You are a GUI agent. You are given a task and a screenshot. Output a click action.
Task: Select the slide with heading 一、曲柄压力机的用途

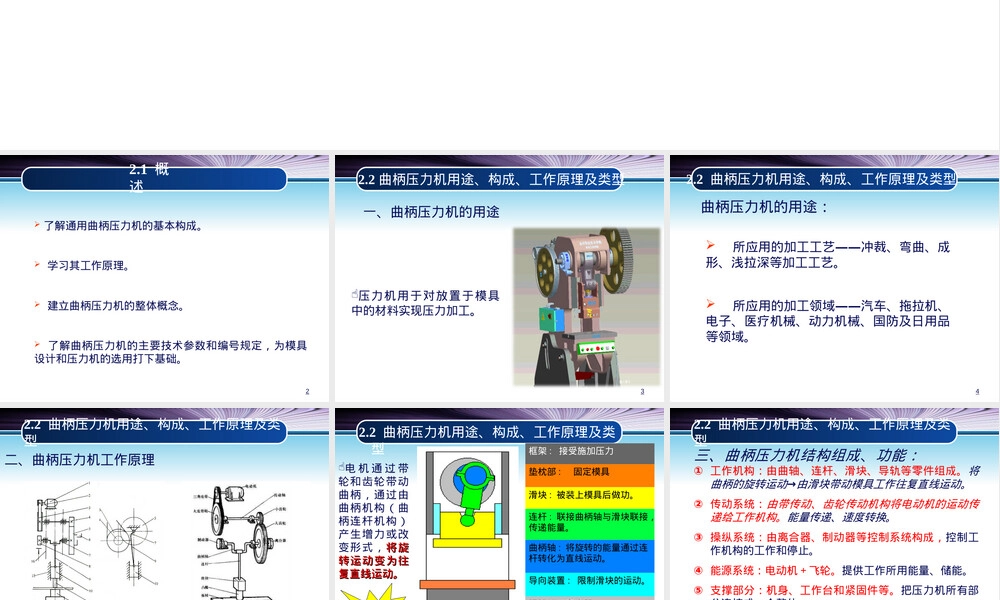tap(499, 278)
